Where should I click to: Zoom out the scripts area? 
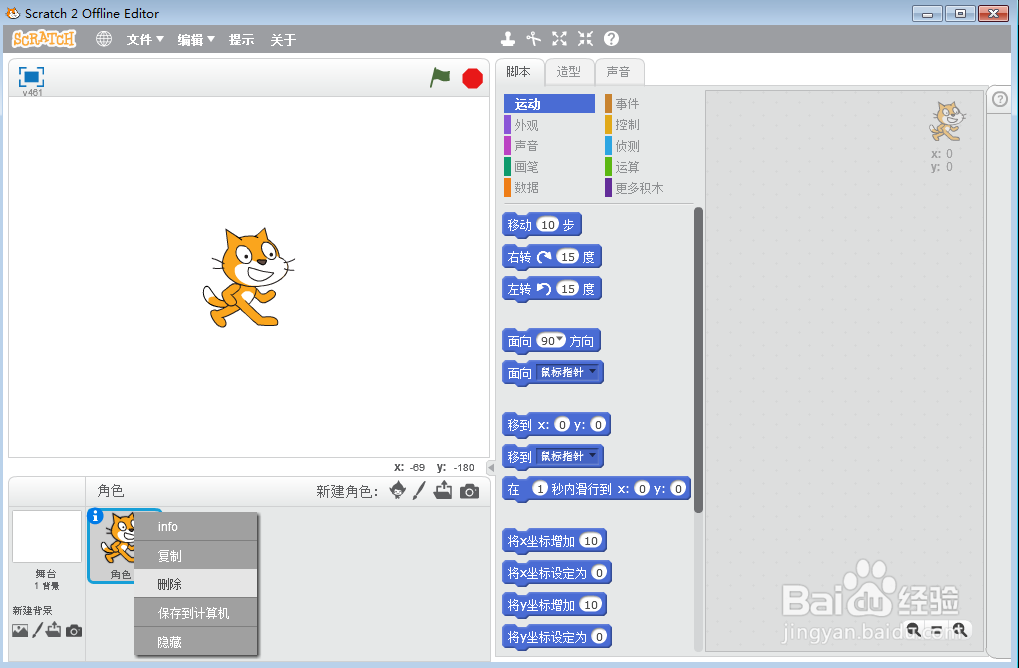click(x=913, y=629)
